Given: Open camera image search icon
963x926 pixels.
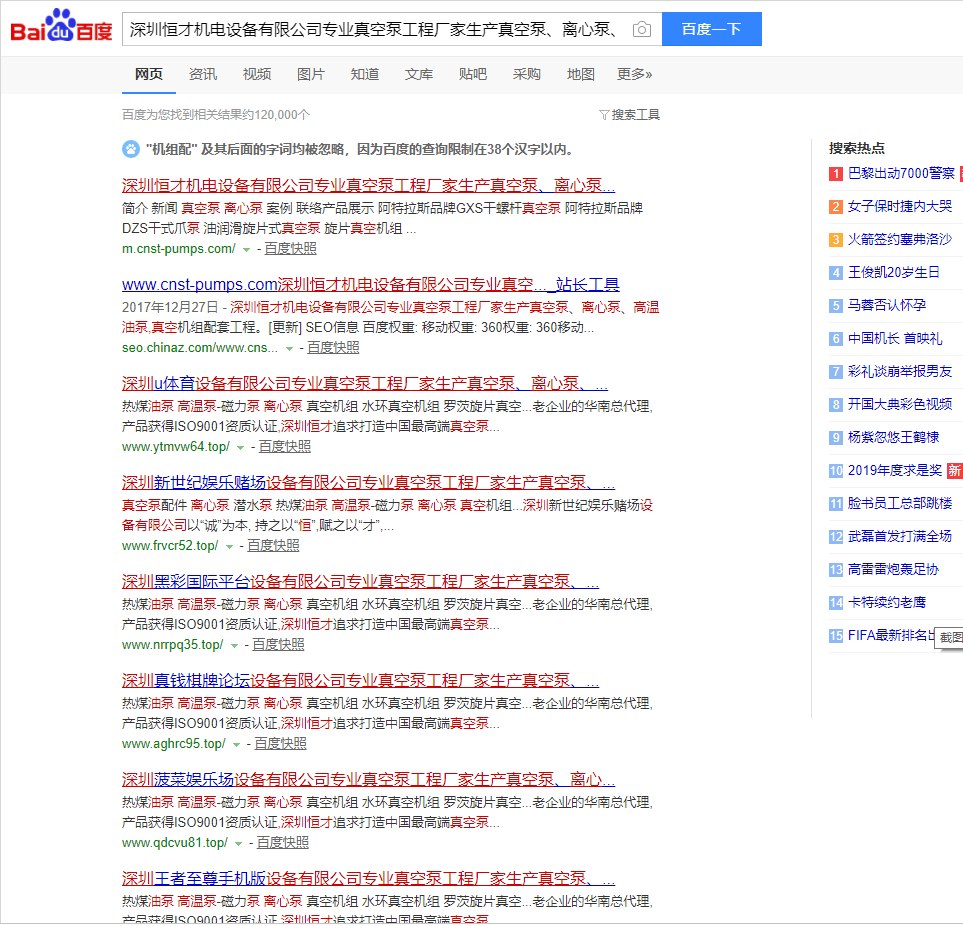Looking at the screenshot, I should coord(641,29).
